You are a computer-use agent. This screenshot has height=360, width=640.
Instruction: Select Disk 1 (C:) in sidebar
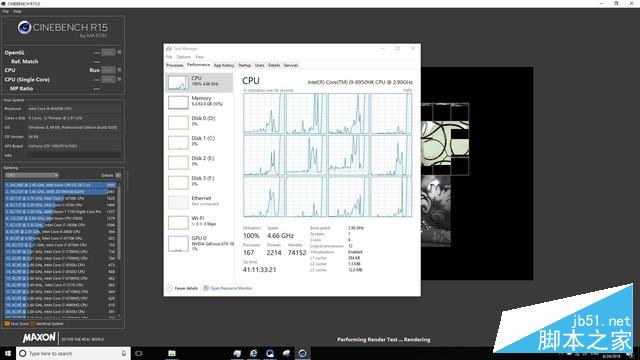[199, 142]
